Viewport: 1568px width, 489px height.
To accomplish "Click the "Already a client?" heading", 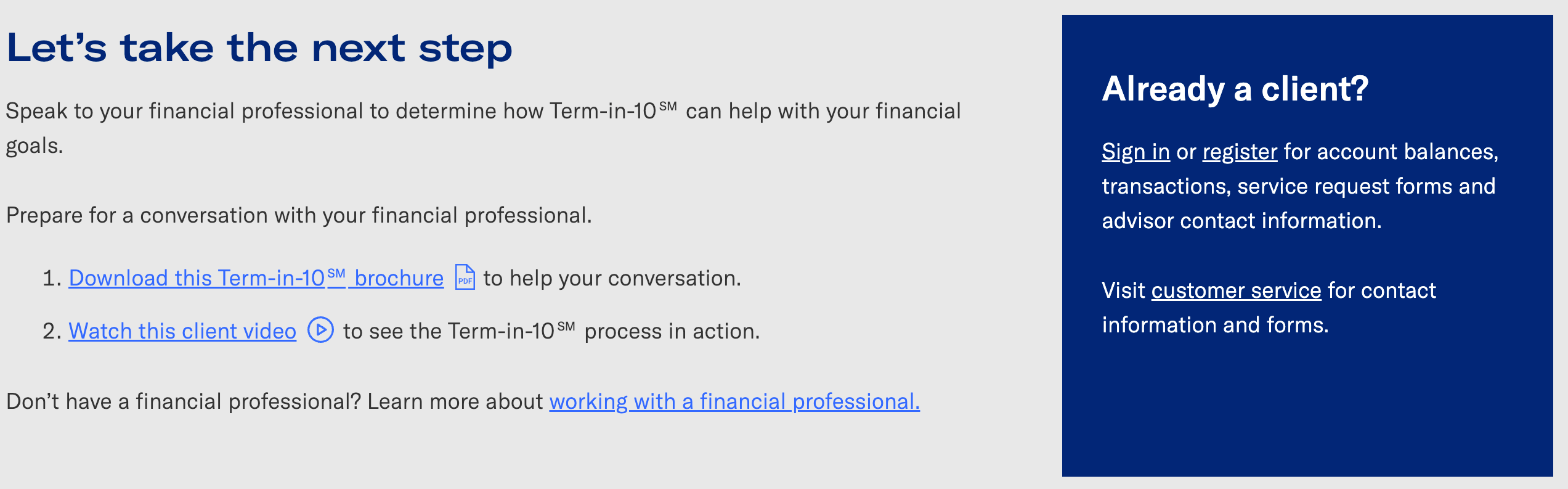I will tap(1235, 89).
